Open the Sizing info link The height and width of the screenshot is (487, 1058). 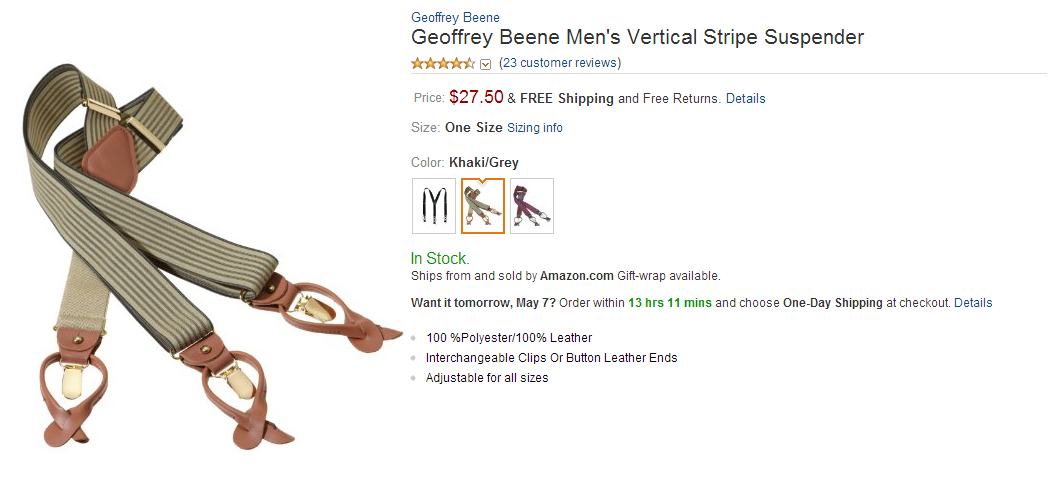click(x=535, y=128)
